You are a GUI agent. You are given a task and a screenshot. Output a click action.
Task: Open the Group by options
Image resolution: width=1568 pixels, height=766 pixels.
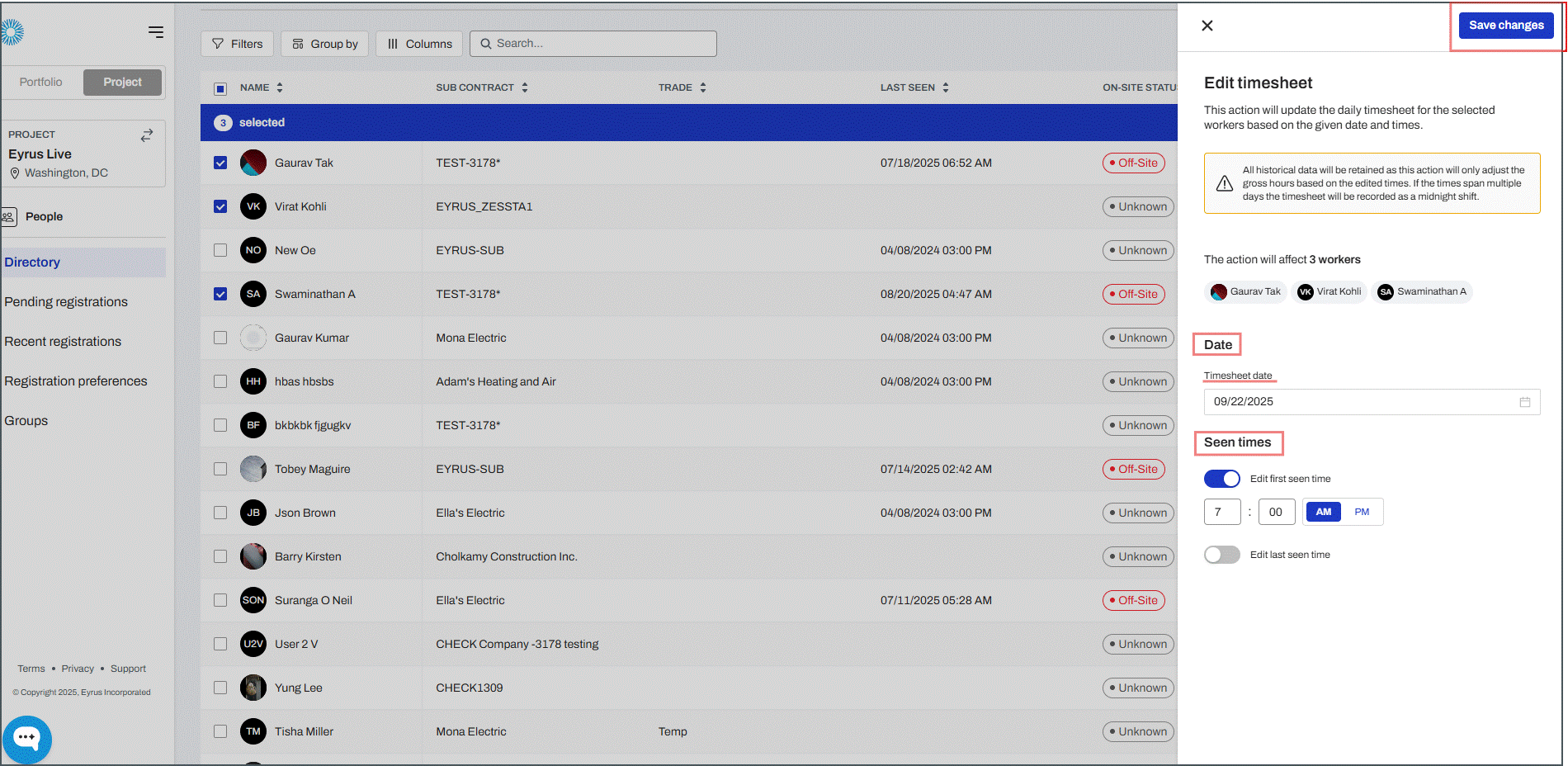coord(325,44)
